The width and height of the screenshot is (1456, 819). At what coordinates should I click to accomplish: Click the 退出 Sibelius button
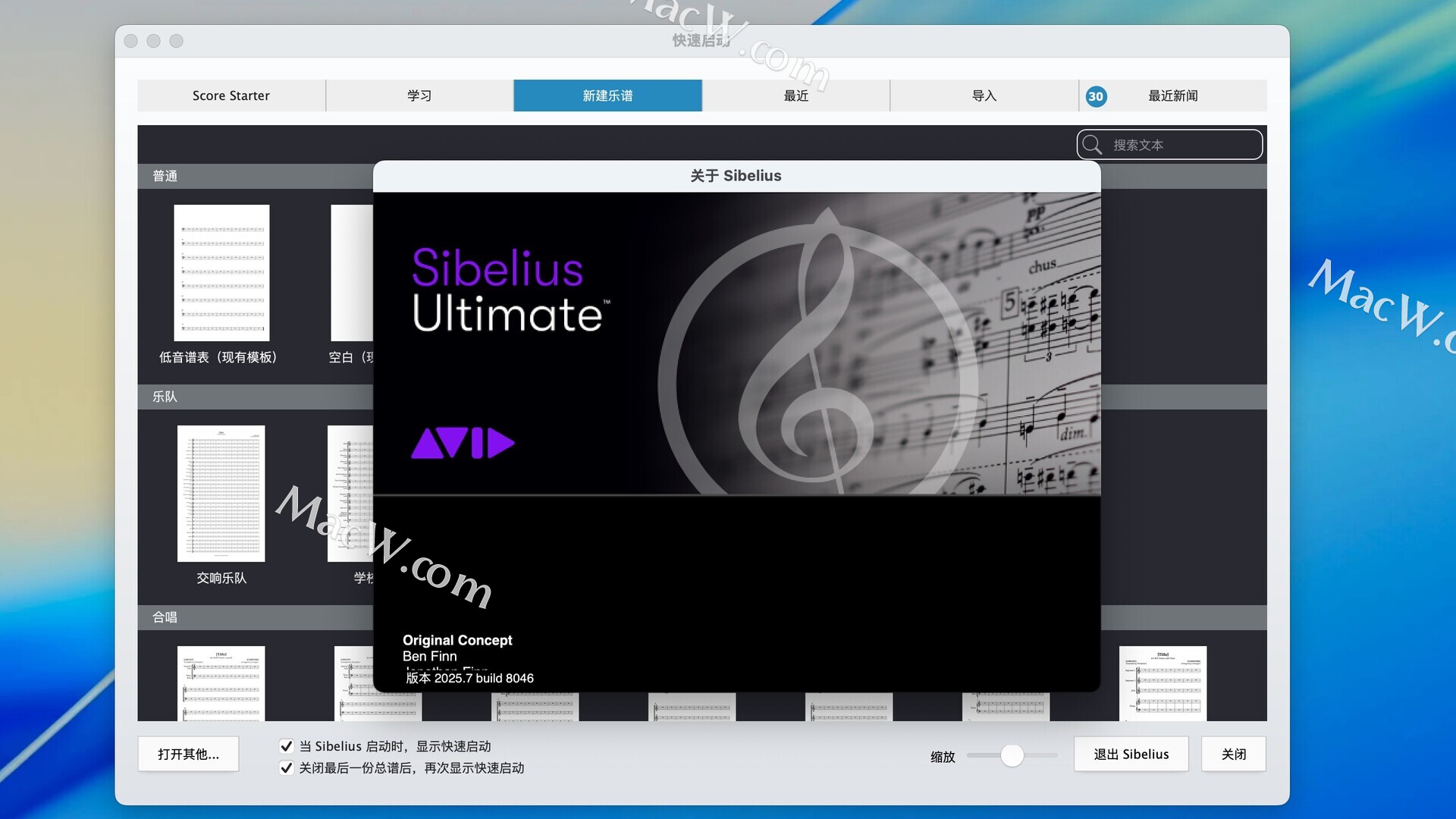coord(1131,754)
